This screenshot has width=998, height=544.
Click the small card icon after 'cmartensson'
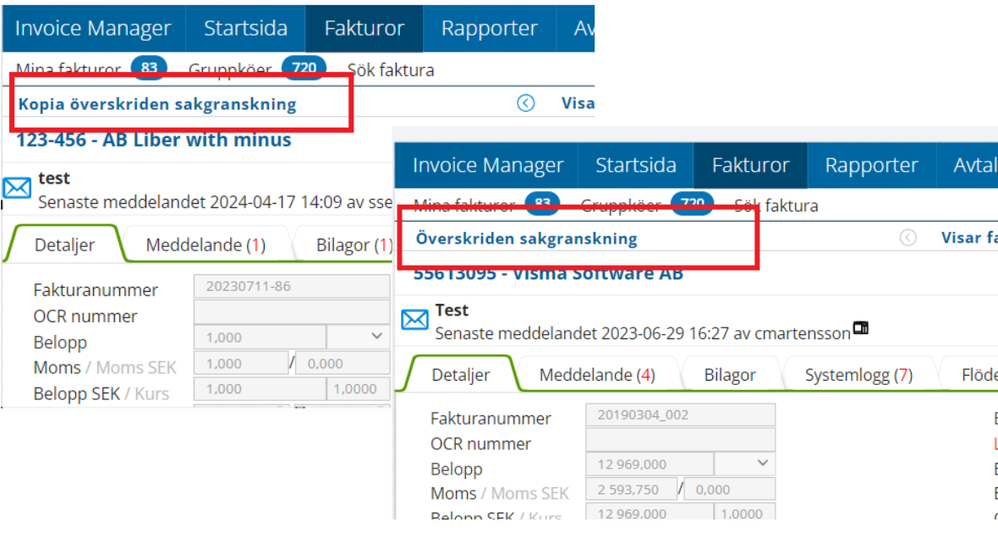click(861, 328)
